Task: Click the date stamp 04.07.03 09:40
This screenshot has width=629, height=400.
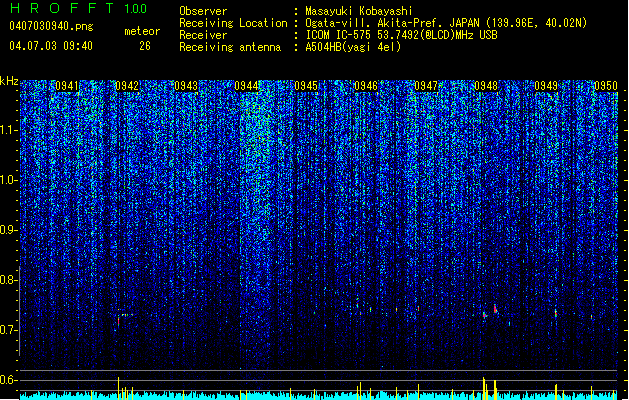Action: pos(51,46)
